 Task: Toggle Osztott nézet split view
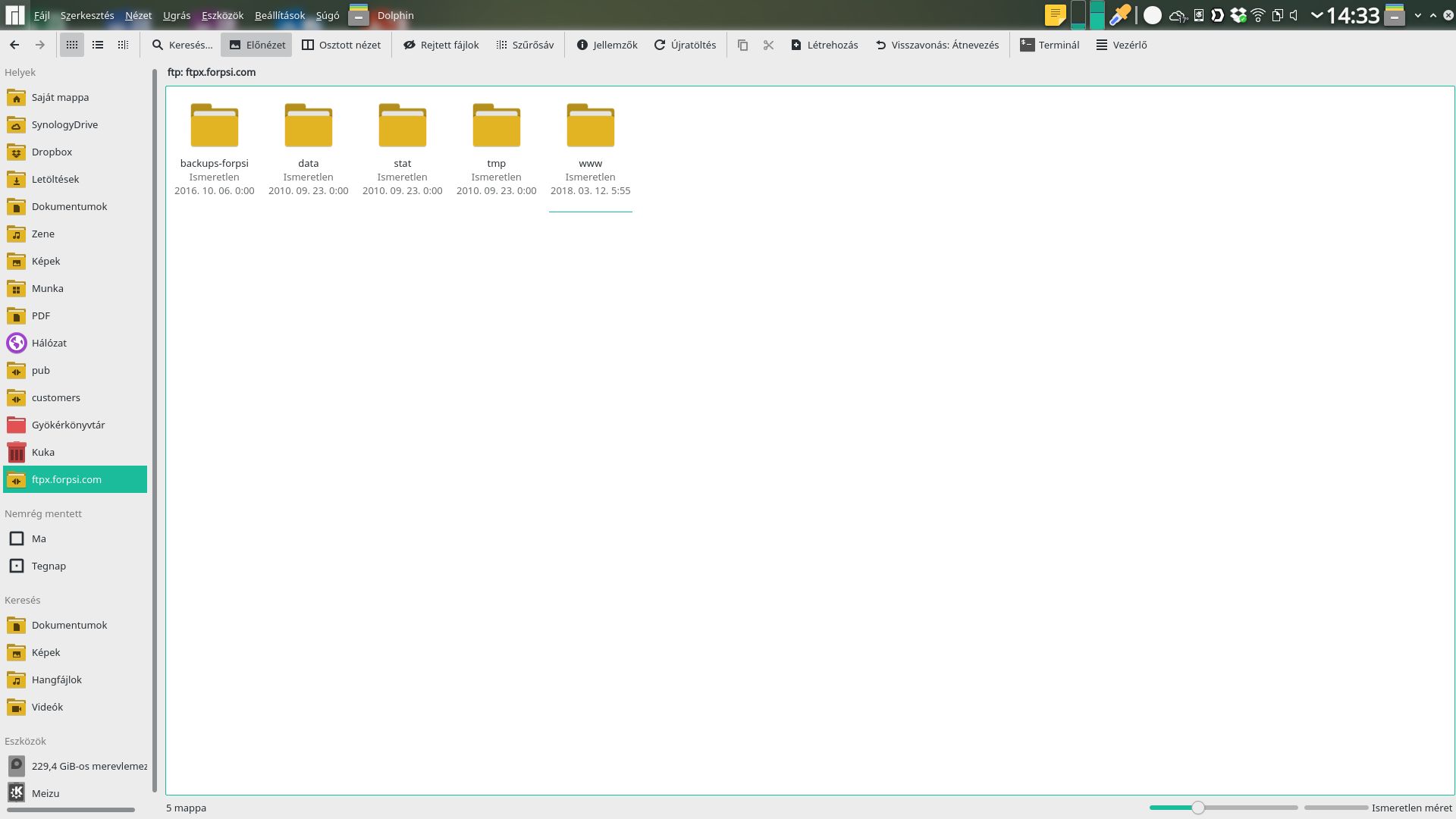[x=341, y=45]
